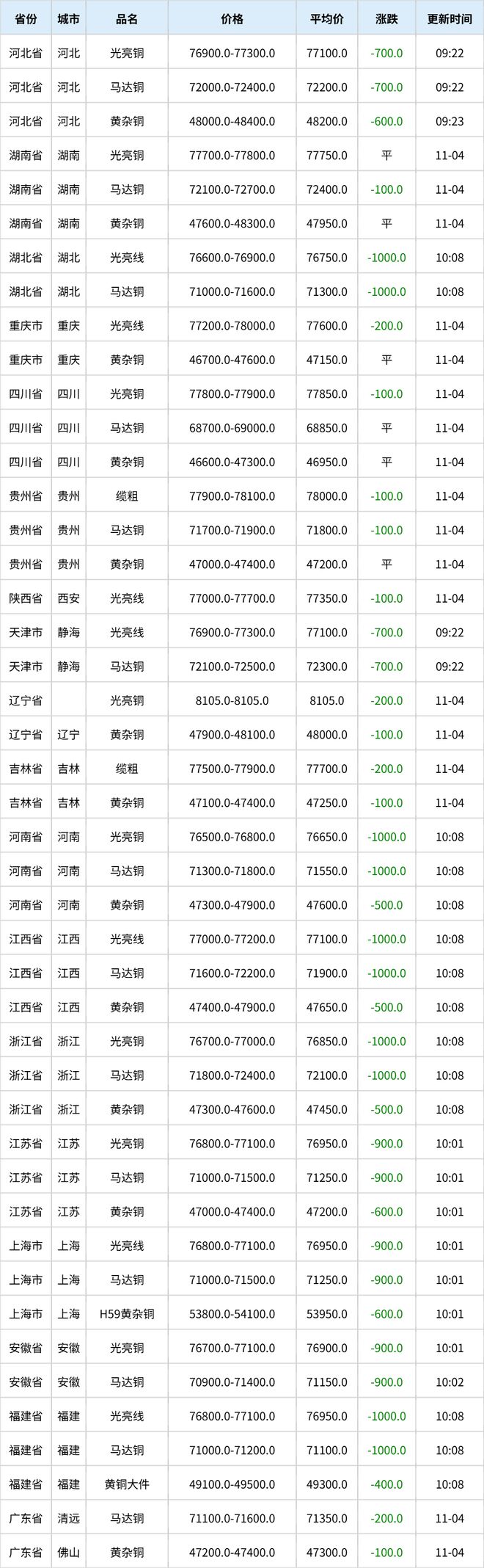The width and height of the screenshot is (484, 1568).
Task: Click the 陕西省 province cell
Action: tap(26, 598)
